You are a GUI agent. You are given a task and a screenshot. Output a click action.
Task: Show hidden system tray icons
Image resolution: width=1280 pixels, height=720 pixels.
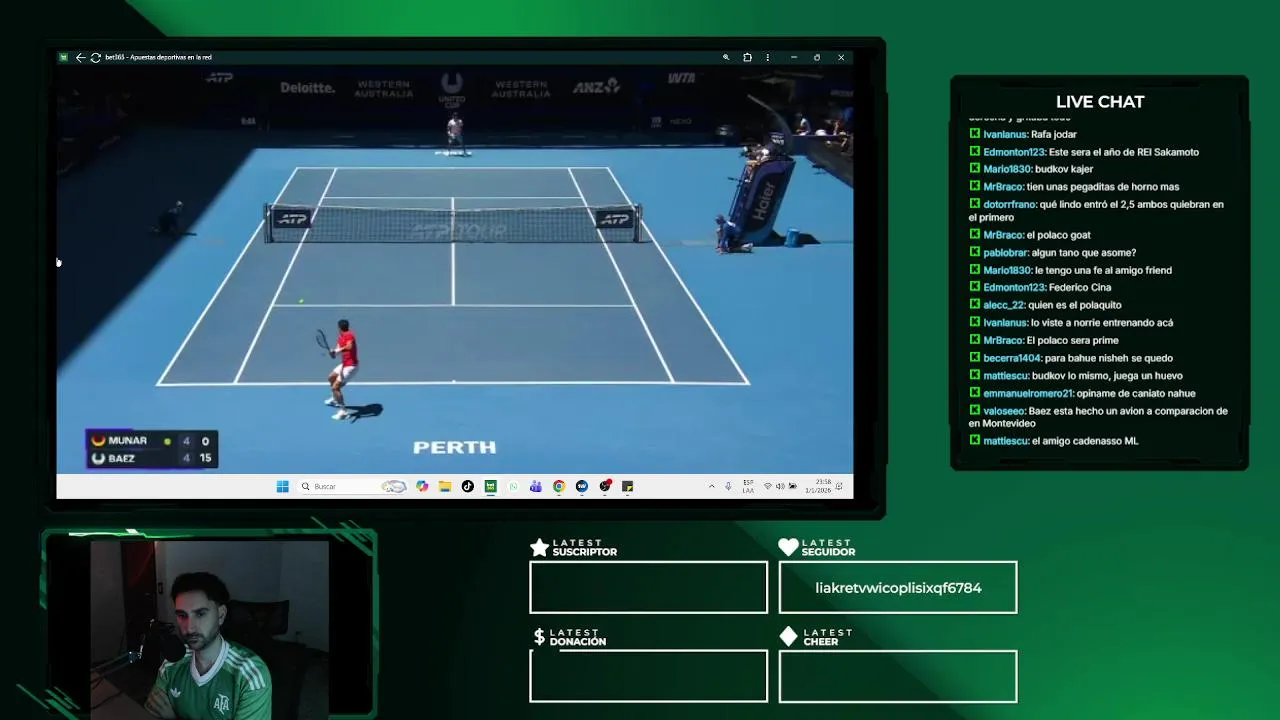(711, 486)
